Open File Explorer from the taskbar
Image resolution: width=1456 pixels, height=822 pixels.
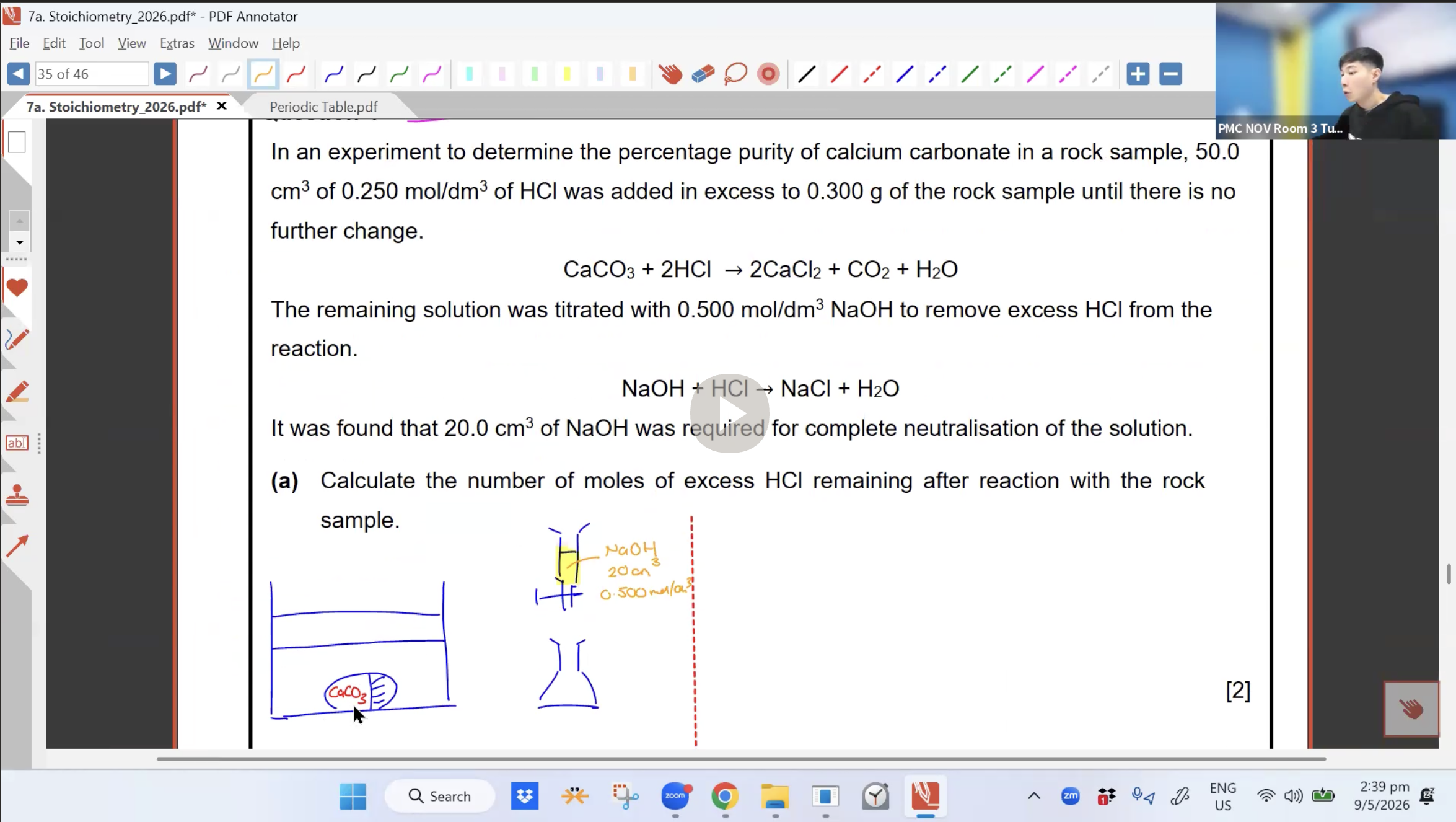tap(775, 796)
